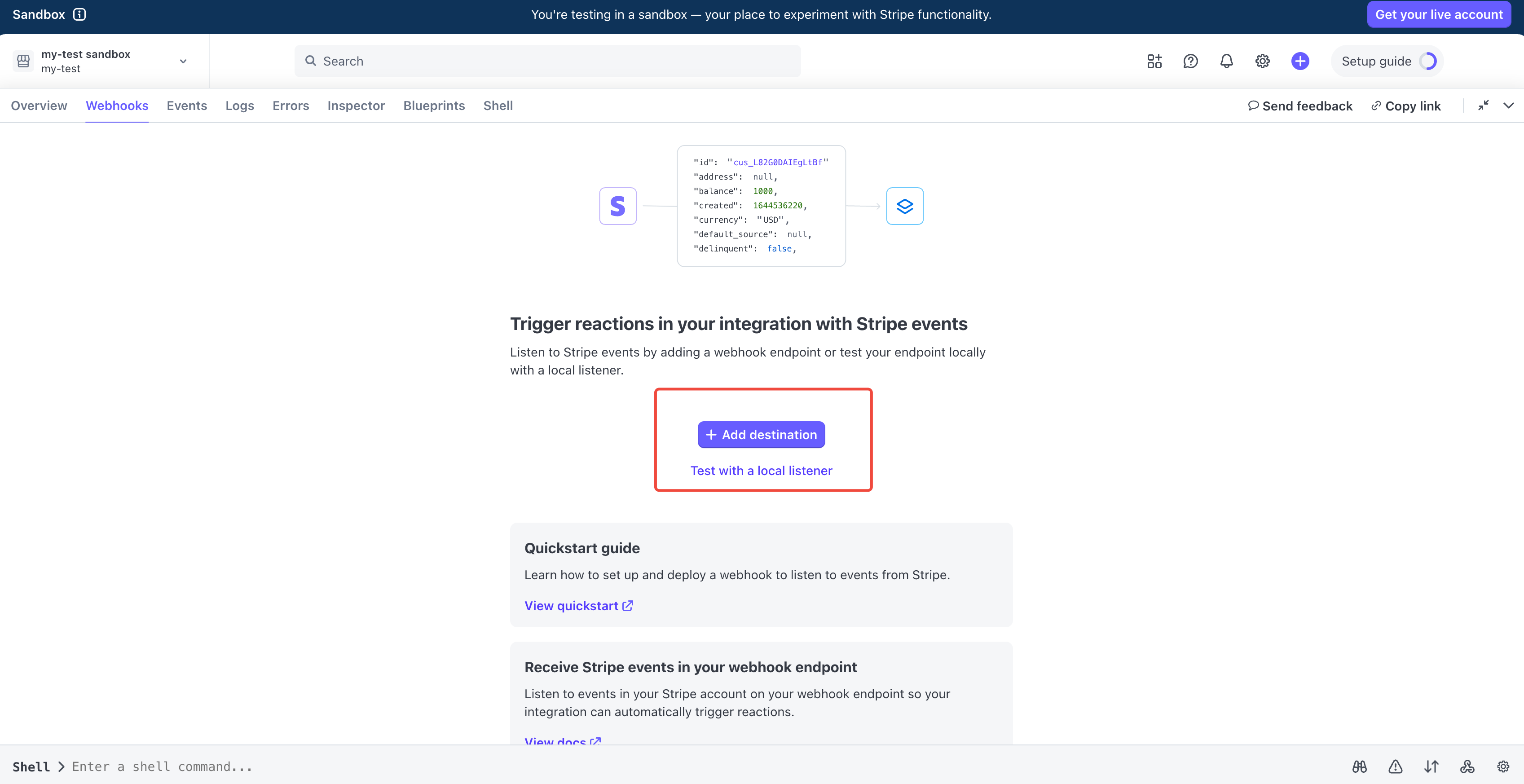
Task: Open the apps grid icon in header
Action: tap(1154, 61)
